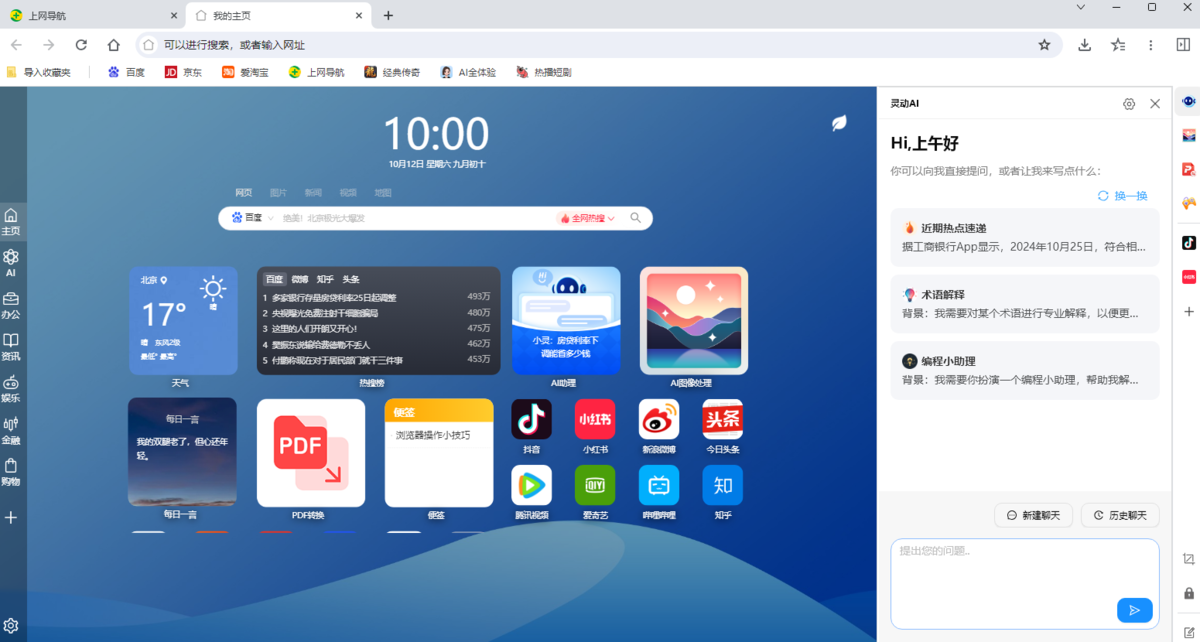
Task: Open a new tab with the plus button
Action: (x=388, y=15)
